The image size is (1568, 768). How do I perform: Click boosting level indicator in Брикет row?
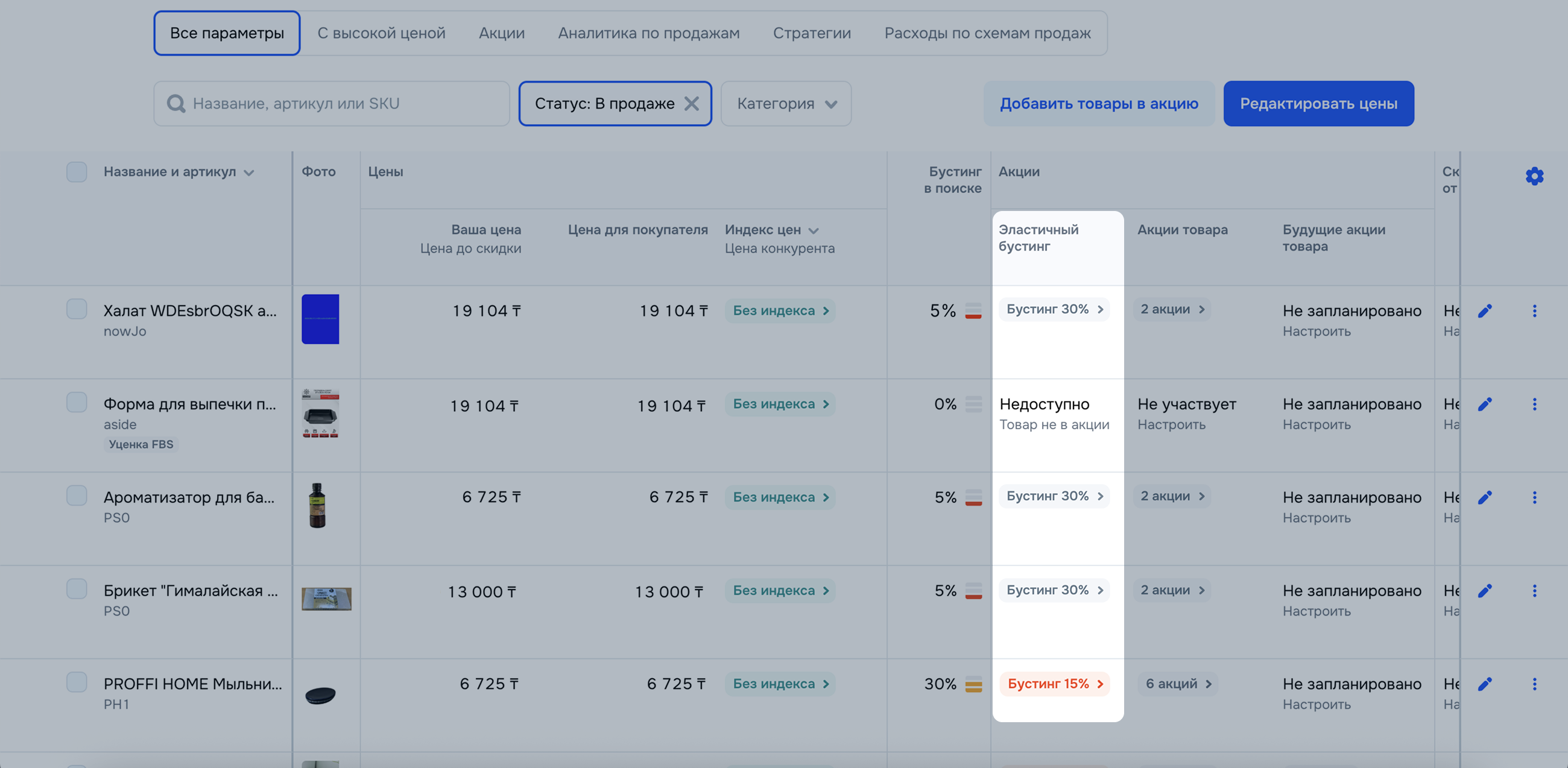pos(973,591)
